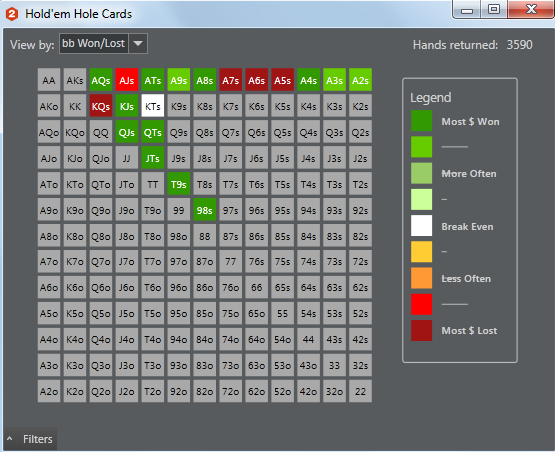Viewport: 555px width, 452px height.
Task: Select the AKo hand cell
Action: click(49, 106)
